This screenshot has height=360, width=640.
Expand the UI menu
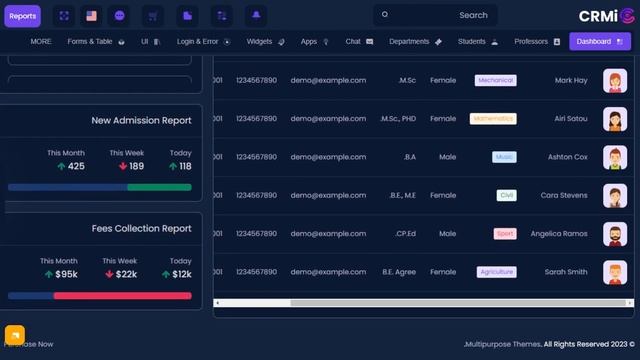(x=150, y=41)
